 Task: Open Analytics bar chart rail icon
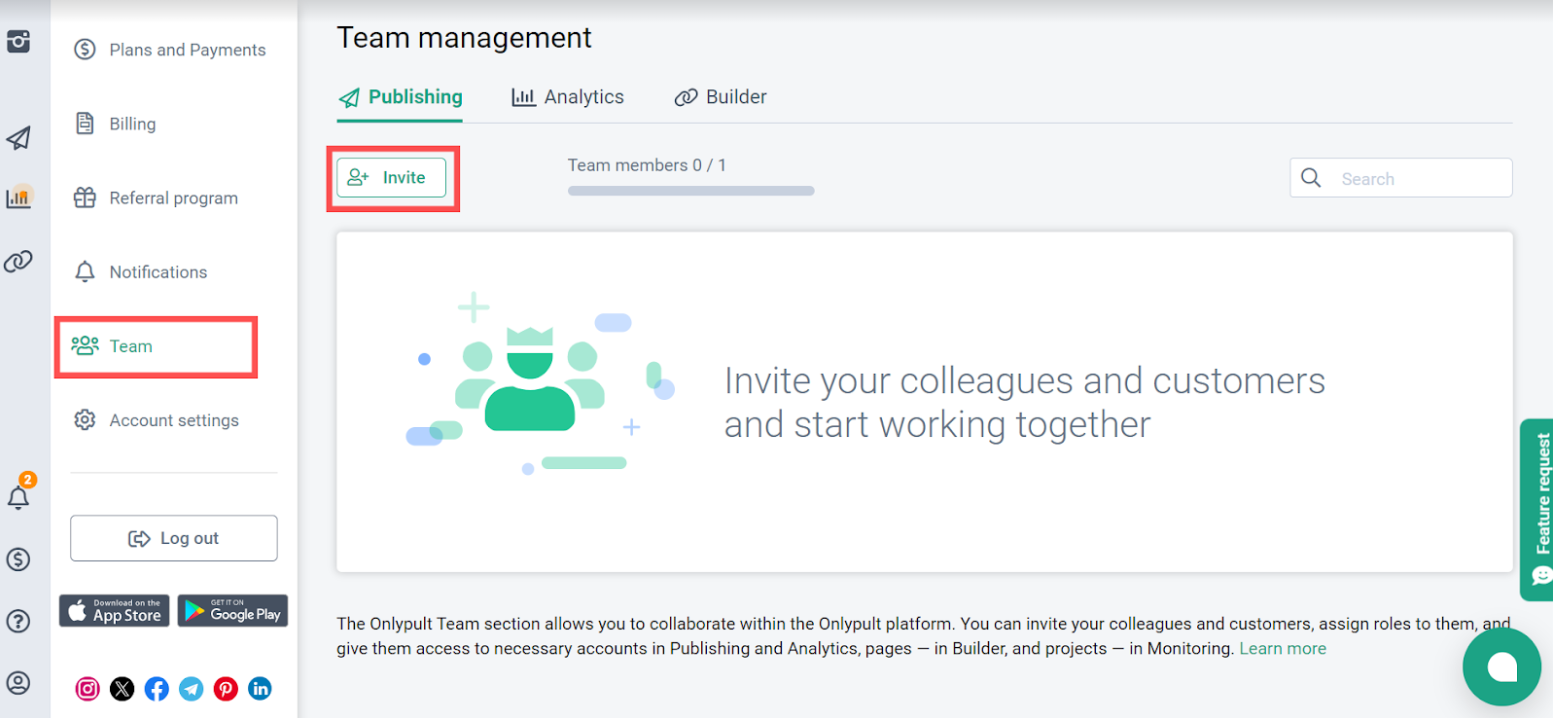click(x=18, y=198)
